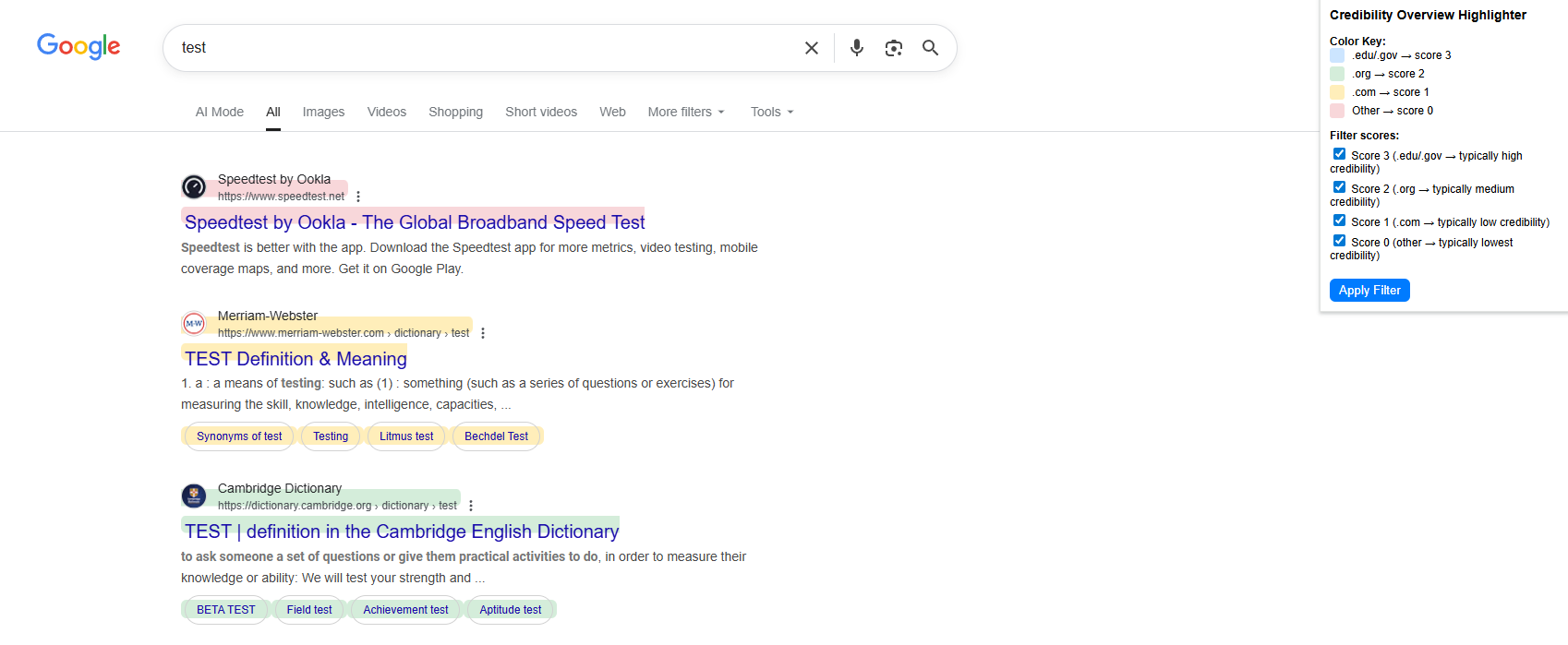Open the three-dot menu for the Cambridge Dictionary result
This screenshot has height=645, width=1568.
click(471, 506)
